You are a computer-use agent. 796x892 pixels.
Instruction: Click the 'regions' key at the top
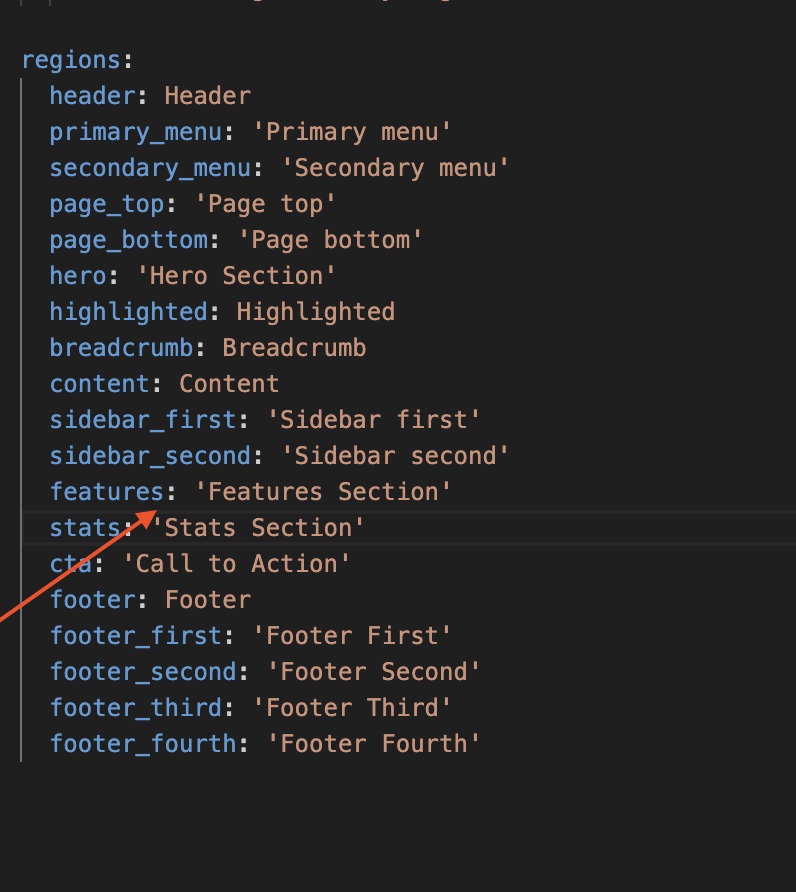coord(71,60)
